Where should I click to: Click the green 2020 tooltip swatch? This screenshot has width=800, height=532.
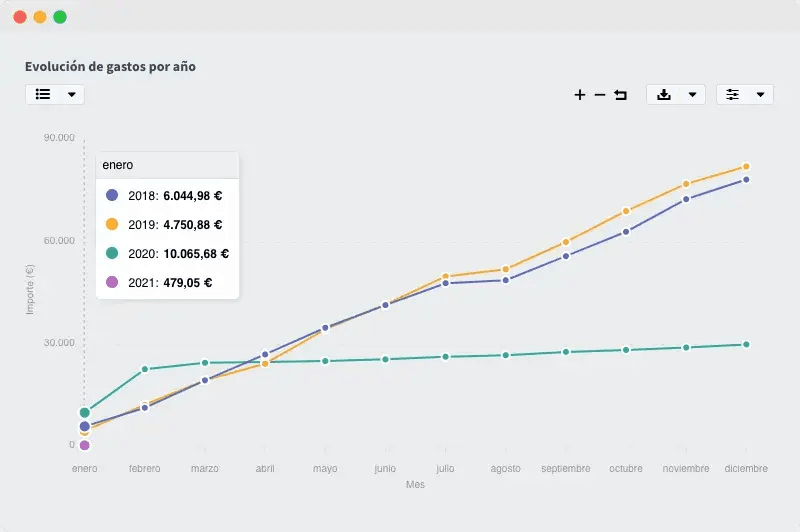112,253
